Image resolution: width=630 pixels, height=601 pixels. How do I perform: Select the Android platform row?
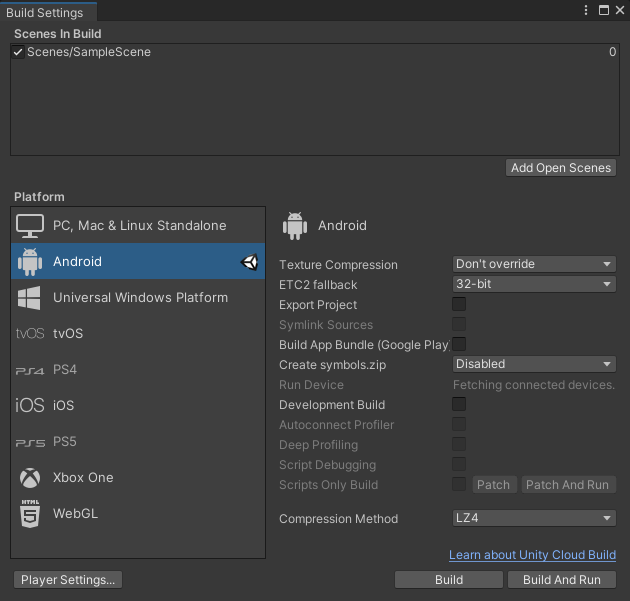[x=138, y=262]
